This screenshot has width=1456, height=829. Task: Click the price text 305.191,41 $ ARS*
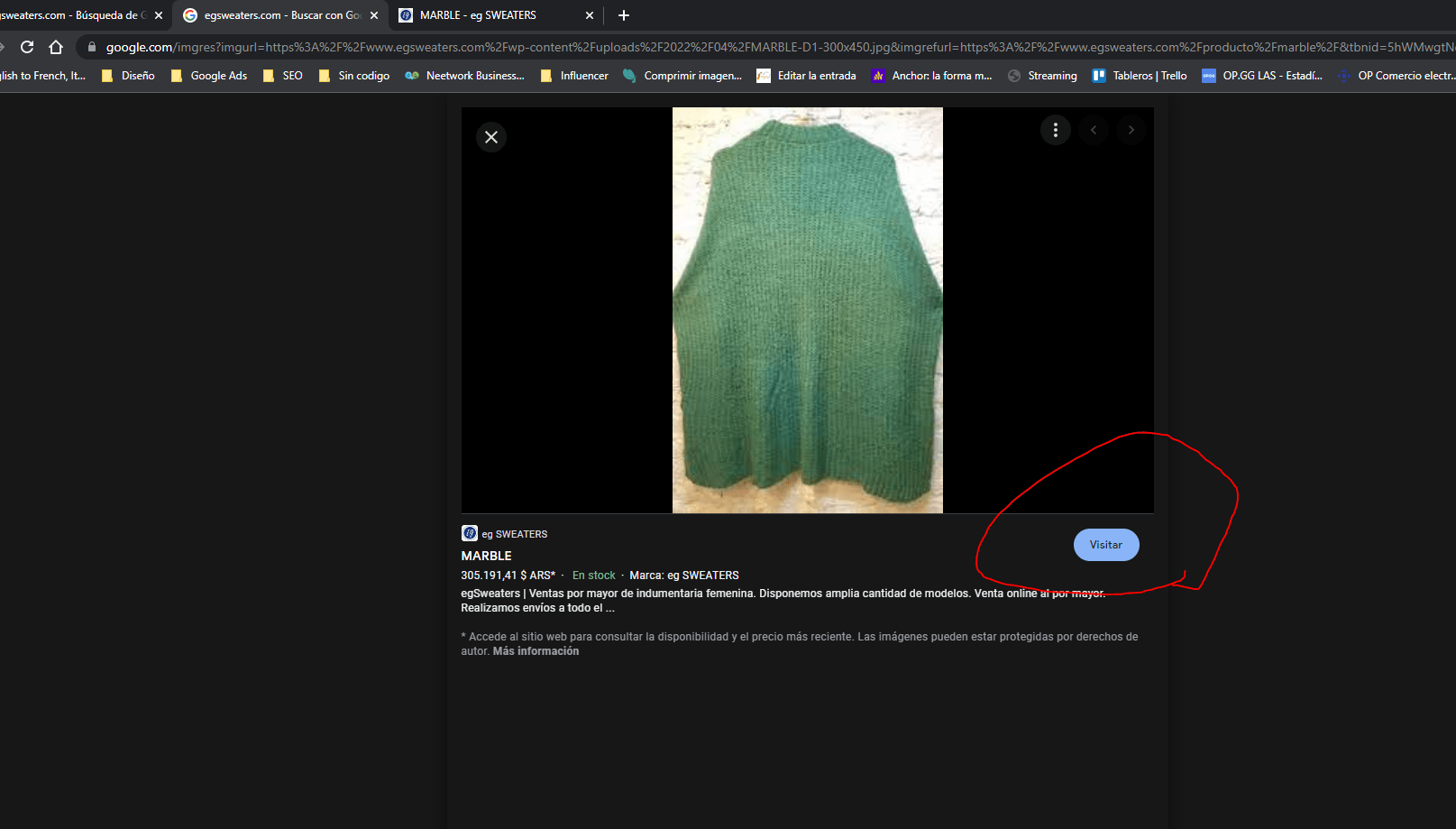[508, 576]
